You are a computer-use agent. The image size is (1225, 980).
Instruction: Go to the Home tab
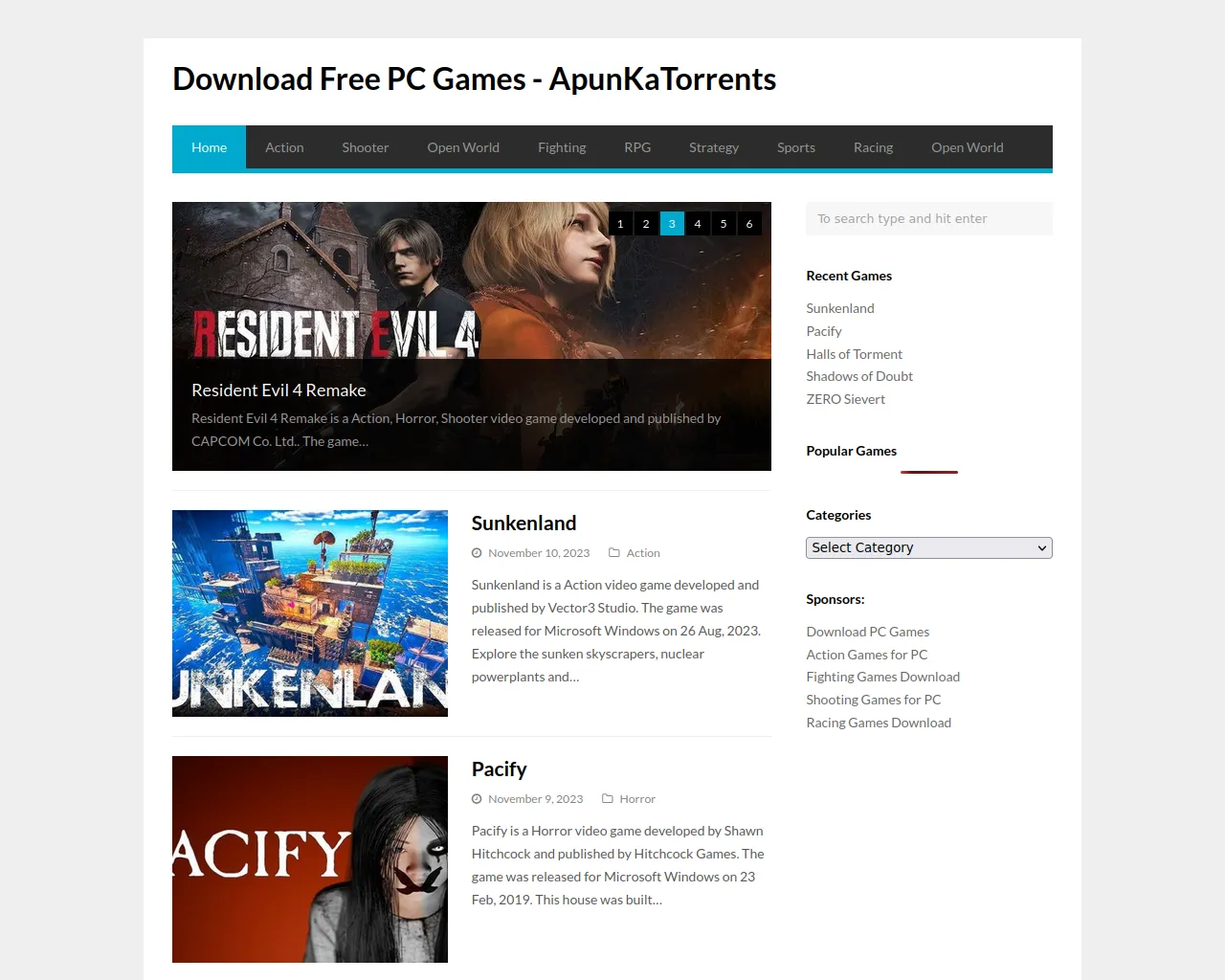[x=209, y=147]
